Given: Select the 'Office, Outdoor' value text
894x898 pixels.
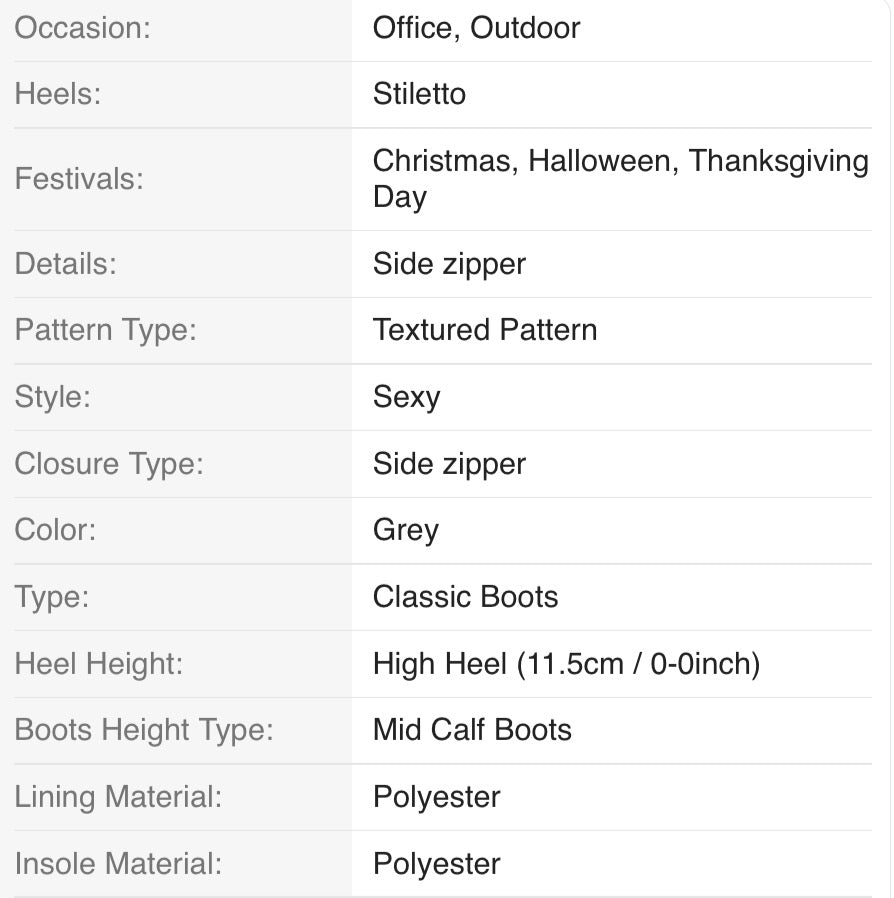Looking at the screenshot, I should (x=476, y=28).
